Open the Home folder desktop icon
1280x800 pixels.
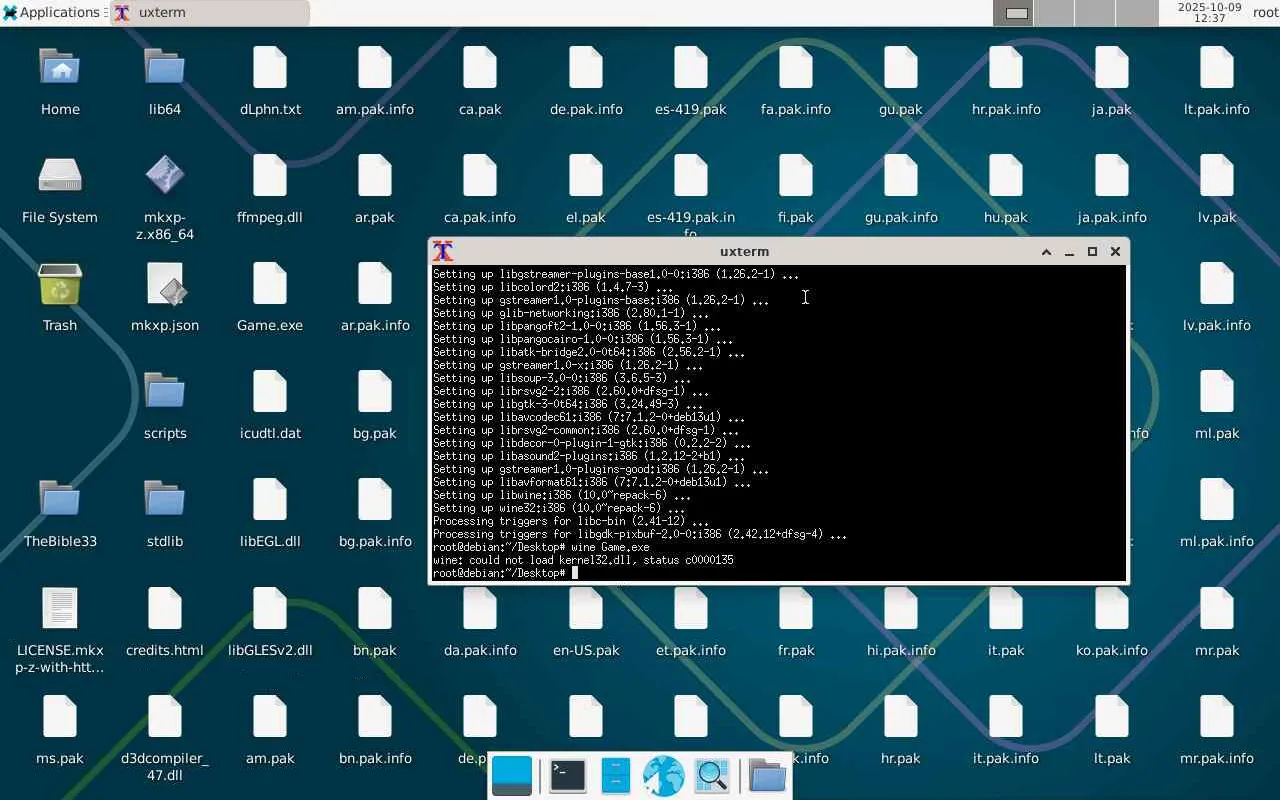coord(60,69)
